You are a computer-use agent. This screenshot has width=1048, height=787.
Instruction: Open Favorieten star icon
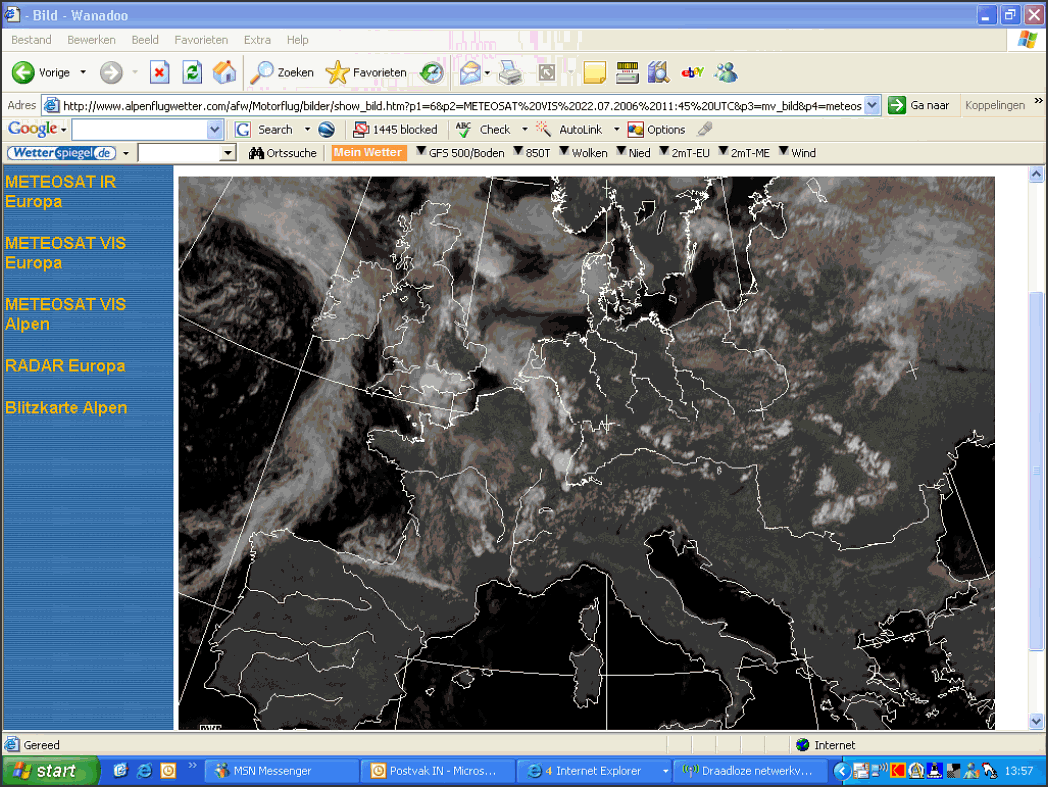[337, 72]
